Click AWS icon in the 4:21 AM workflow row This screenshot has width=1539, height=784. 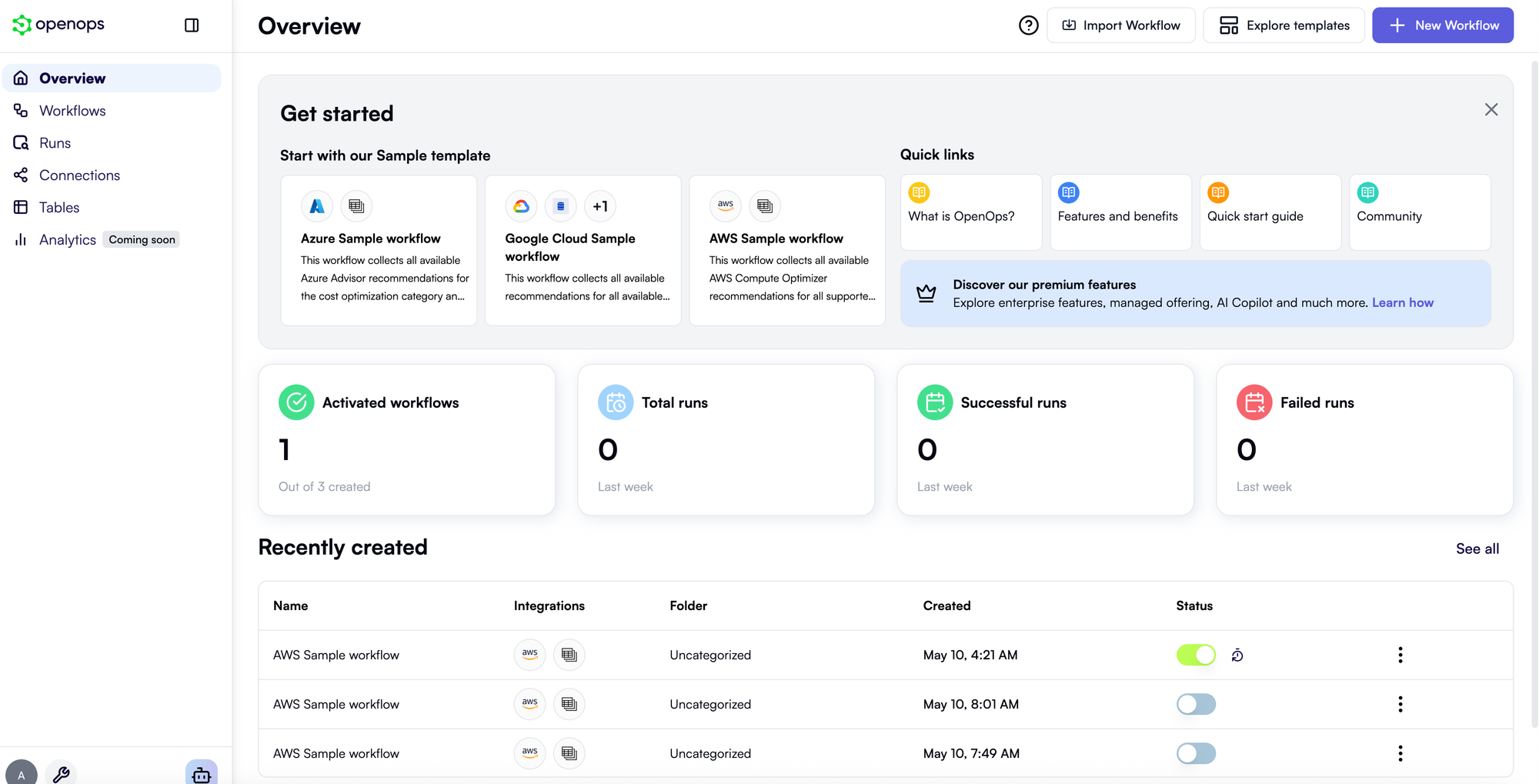(530, 655)
